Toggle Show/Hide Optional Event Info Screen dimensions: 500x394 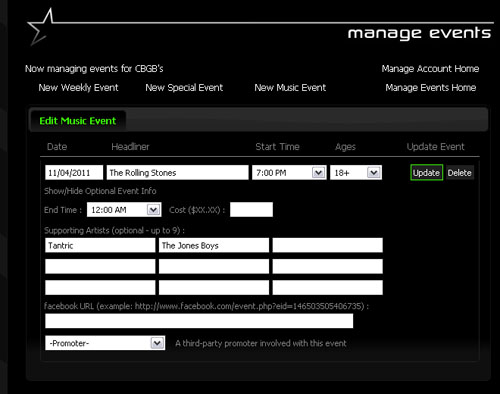tap(100, 191)
